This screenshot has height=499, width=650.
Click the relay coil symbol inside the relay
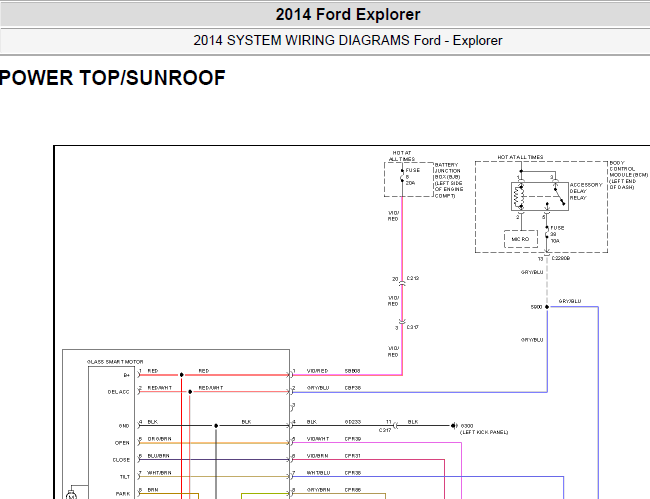tap(517, 196)
